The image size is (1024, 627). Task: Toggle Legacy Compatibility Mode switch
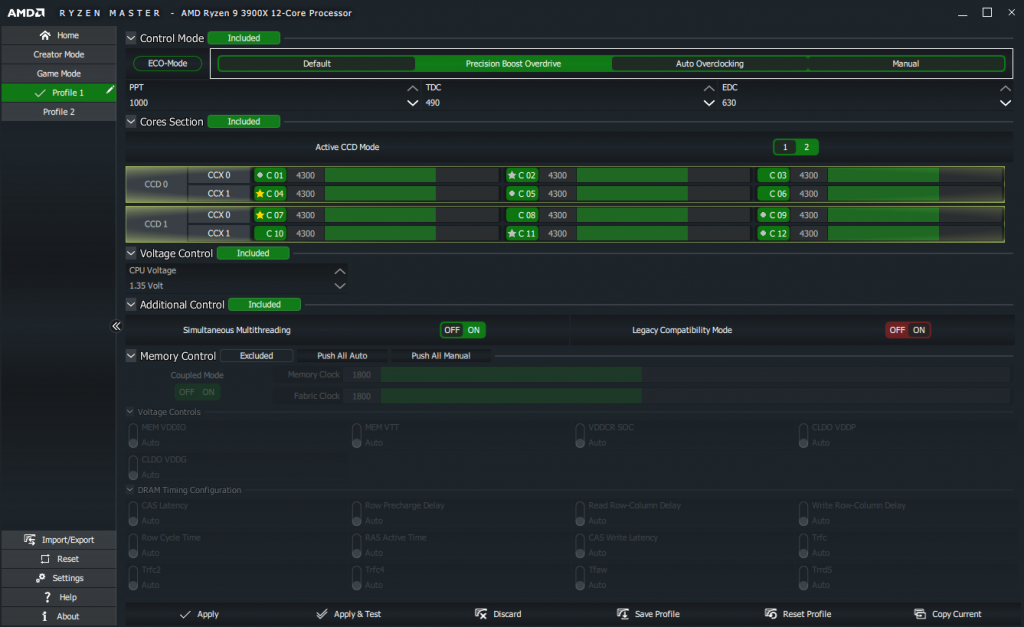pos(908,330)
